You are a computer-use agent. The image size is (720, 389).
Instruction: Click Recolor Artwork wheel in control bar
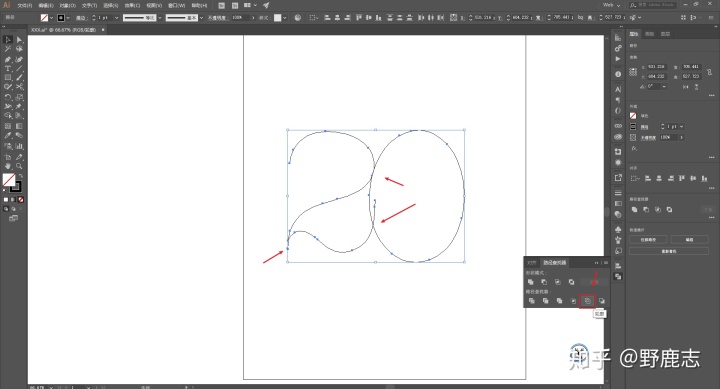click(x=298, y=17)
